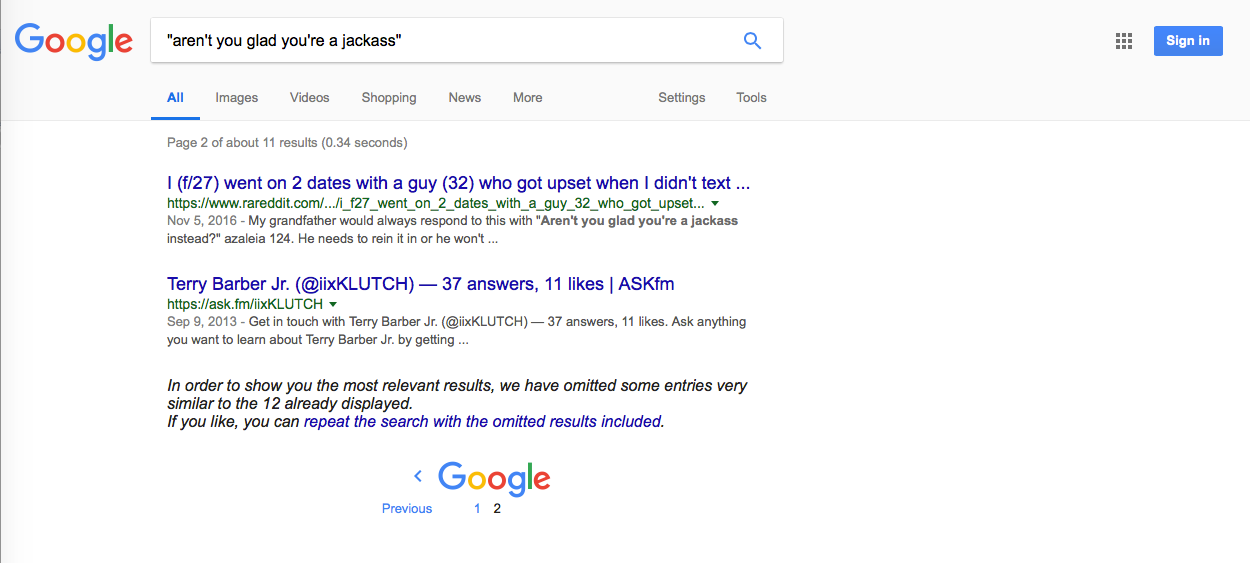Viewport: 1250px width, 563px height.
Task: Click the 'Sep 9, 2013' snippet text
Action: point(203,322)
